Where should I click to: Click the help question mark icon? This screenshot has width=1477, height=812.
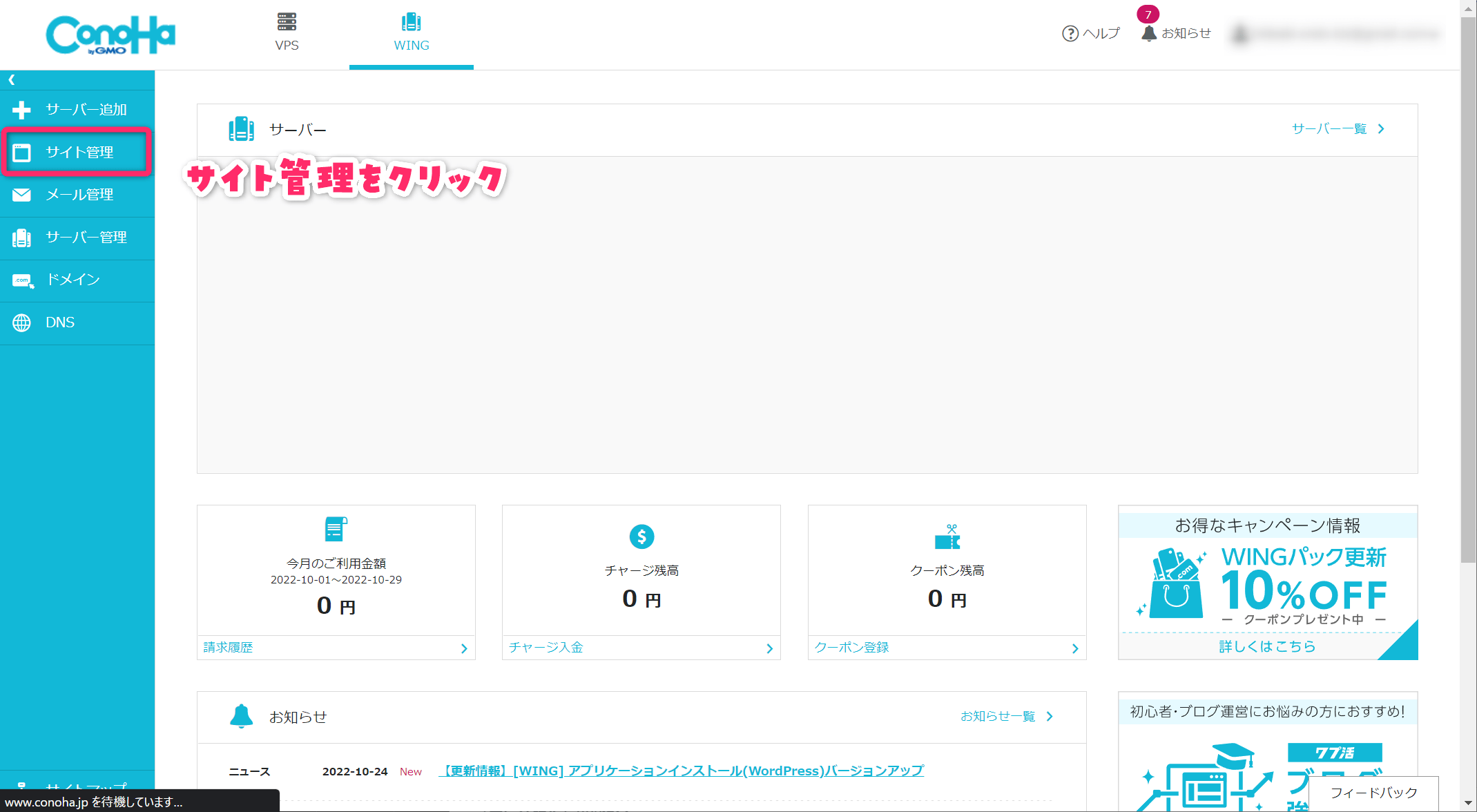pos(1070,33)
